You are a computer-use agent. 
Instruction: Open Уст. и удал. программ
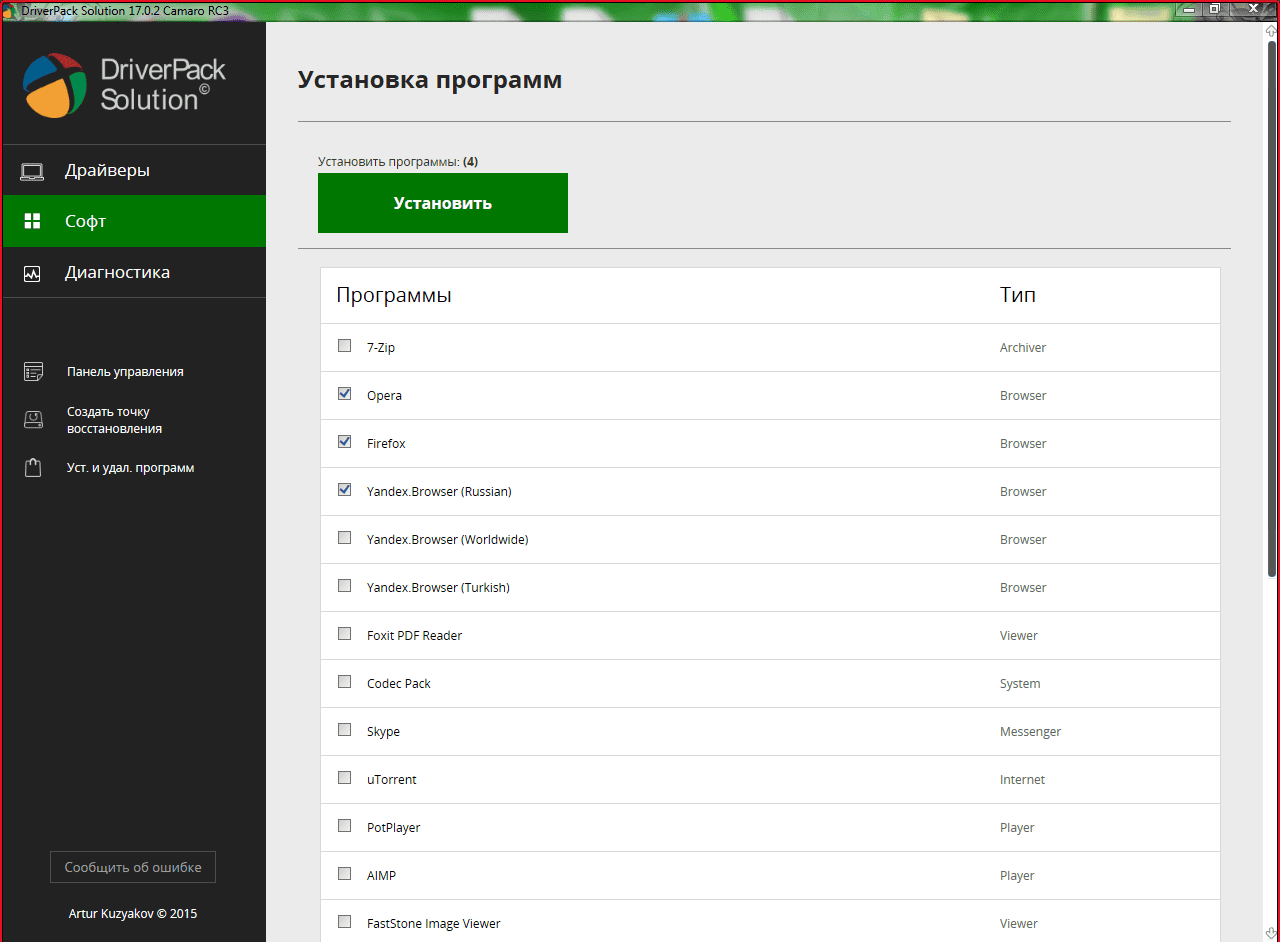point(130,468)
